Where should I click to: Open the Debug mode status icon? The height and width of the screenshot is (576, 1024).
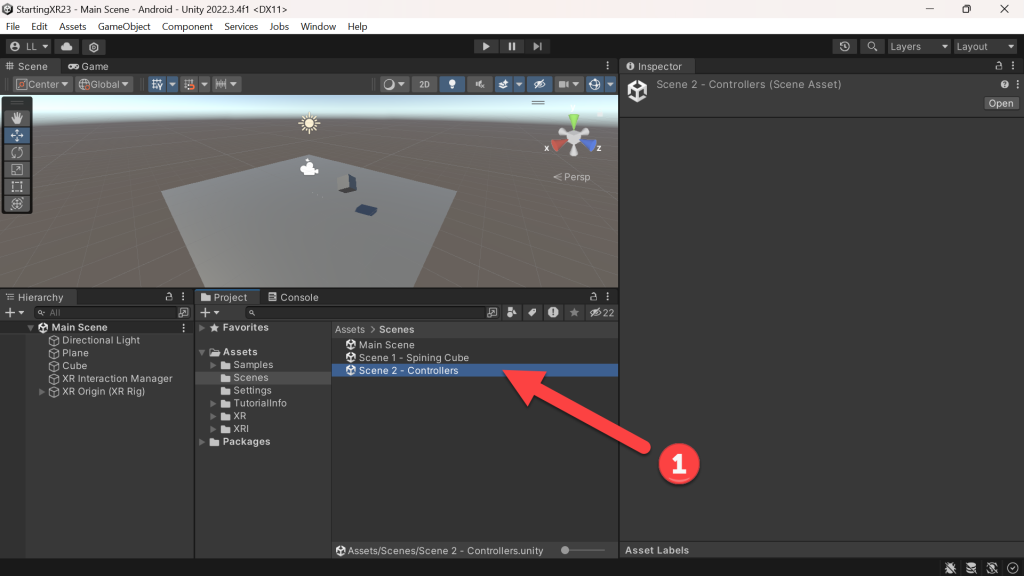[950, 568]
